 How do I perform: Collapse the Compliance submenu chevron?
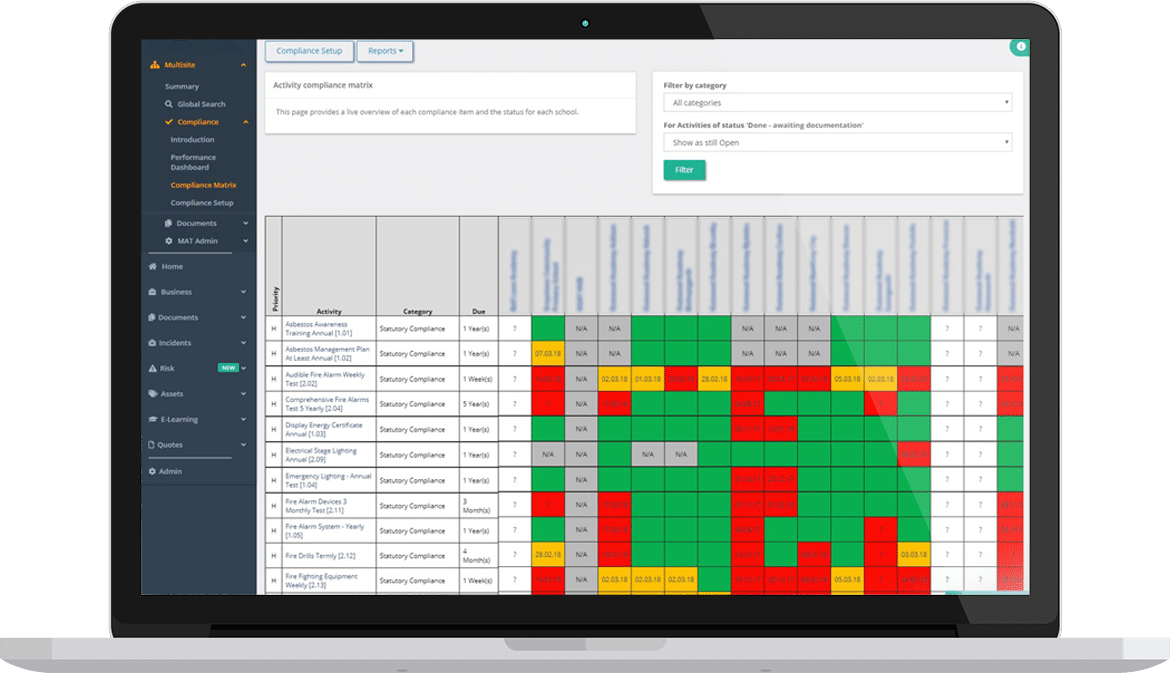pos(243,122)
